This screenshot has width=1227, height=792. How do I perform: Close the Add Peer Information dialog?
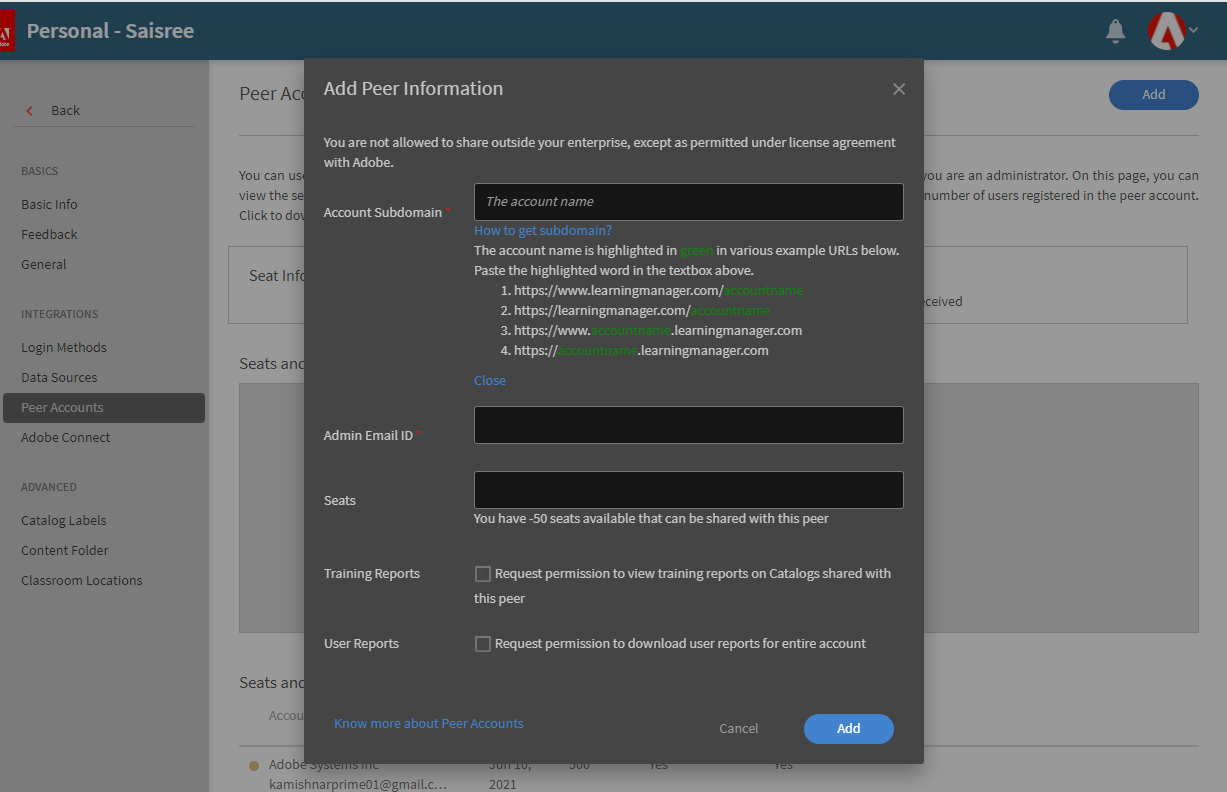pyautogui.click(x=899, y=89)
